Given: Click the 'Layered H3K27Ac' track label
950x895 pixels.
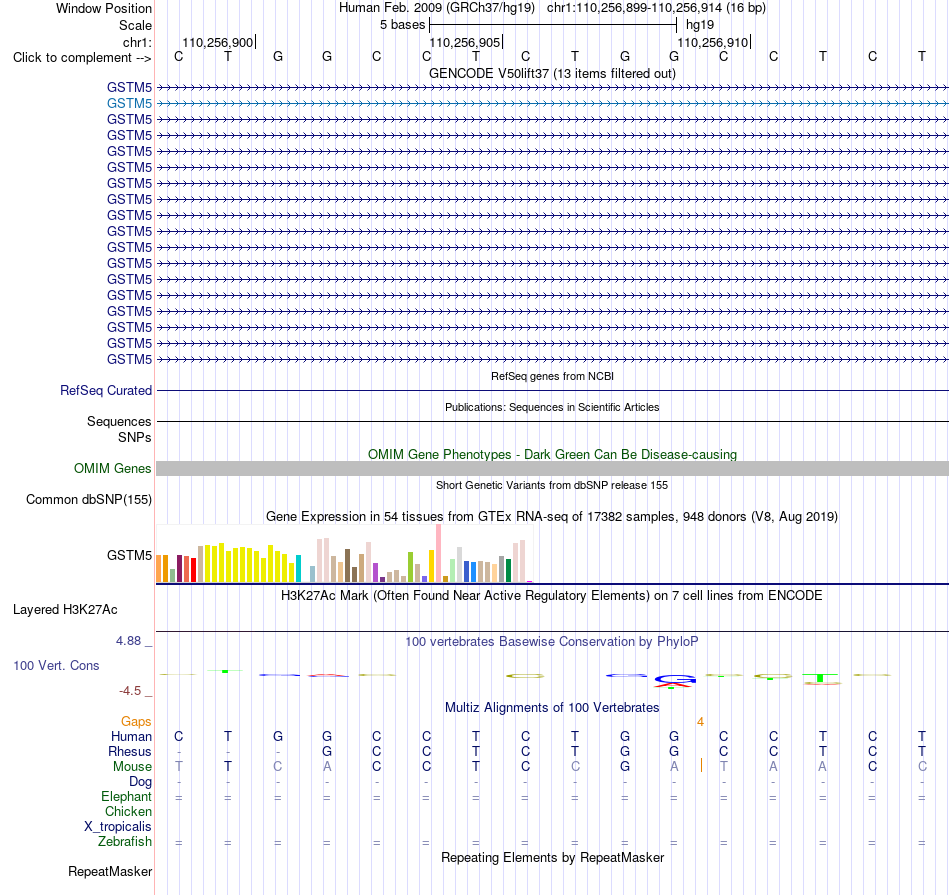Looking at the screenshot, I should click(x=65, y=610).
